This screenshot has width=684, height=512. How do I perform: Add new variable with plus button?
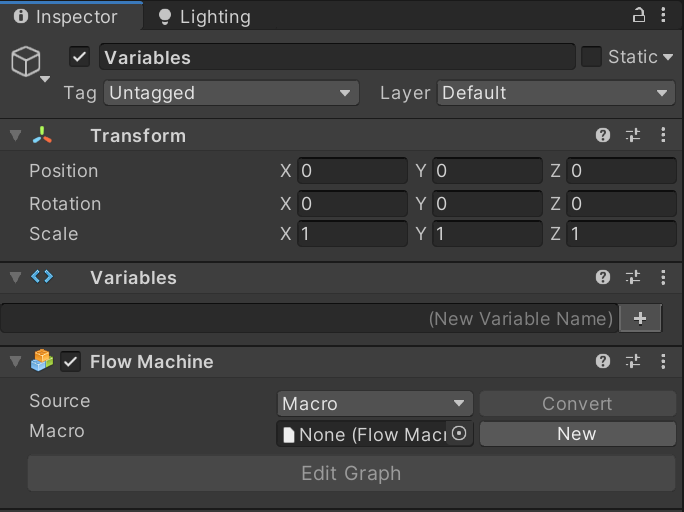click(640, 318)
